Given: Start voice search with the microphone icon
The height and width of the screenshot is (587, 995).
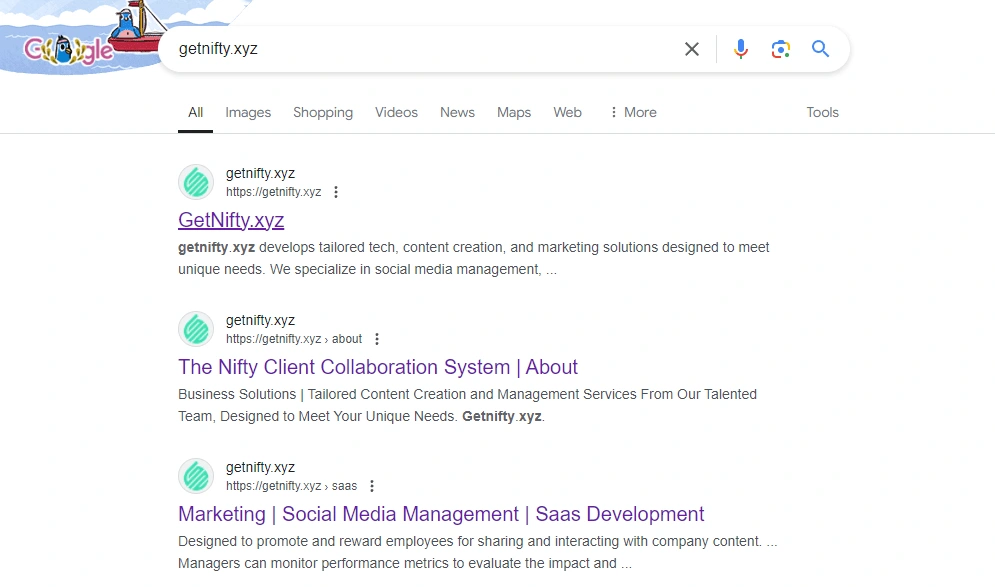Looking at the screenshot, I should (x=740, y=49).
